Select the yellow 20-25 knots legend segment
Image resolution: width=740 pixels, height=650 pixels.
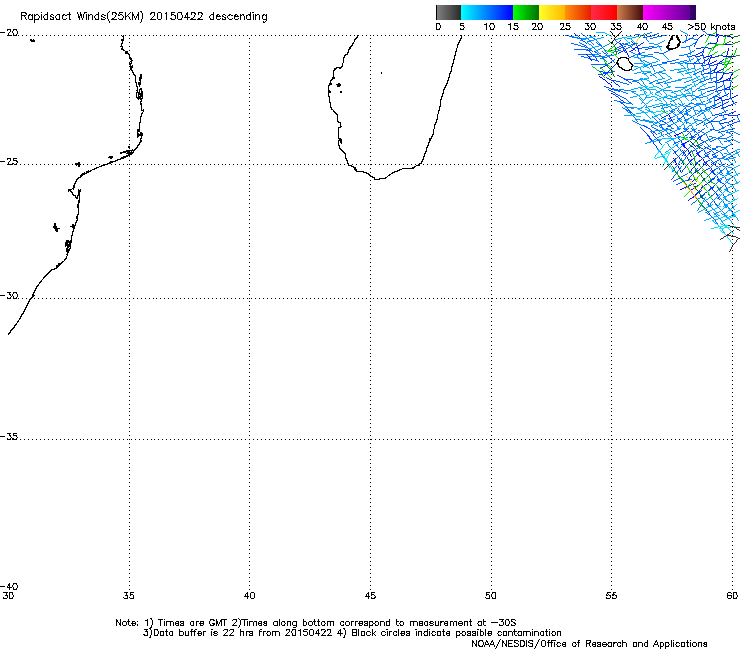(x=552, y=12)
